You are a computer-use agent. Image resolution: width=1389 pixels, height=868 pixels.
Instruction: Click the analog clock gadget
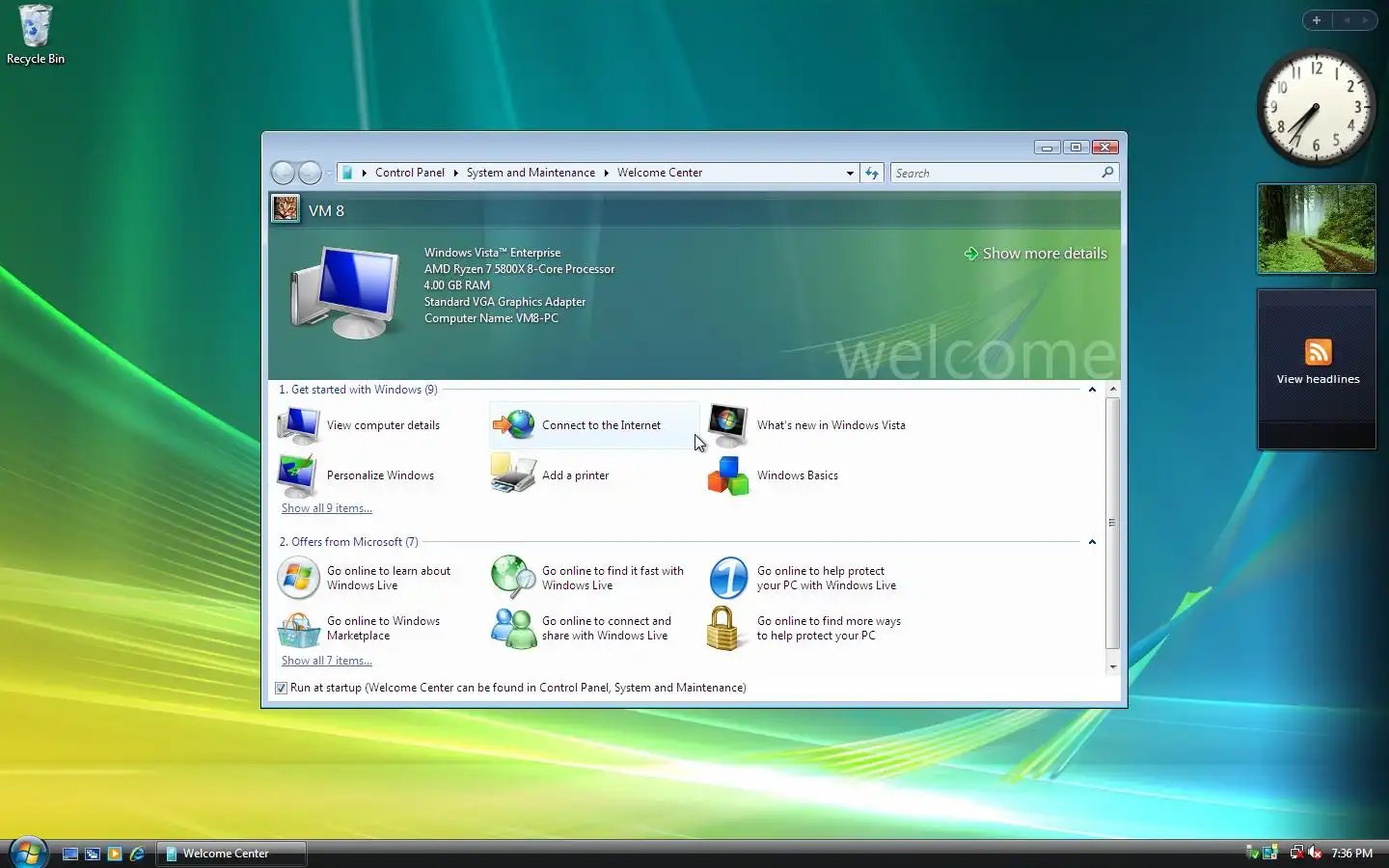coord(1317,108)
